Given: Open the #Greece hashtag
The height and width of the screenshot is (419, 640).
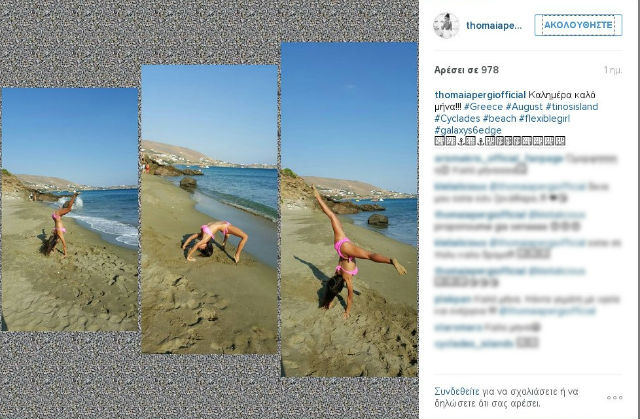Looking at the screenshot, I should tap(483, 106).
